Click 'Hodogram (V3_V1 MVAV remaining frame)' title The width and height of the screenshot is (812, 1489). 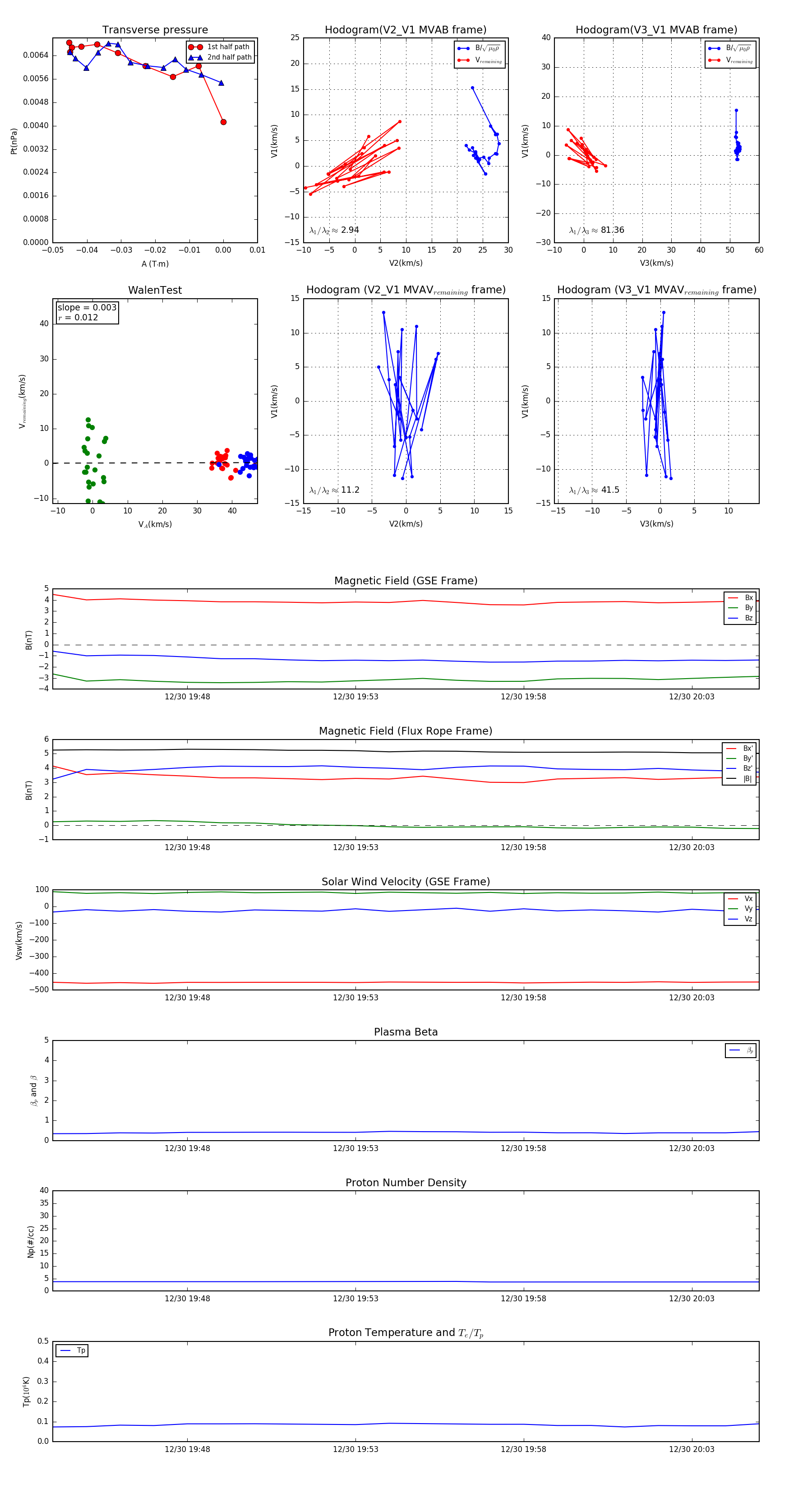click(x=656, y=290)
